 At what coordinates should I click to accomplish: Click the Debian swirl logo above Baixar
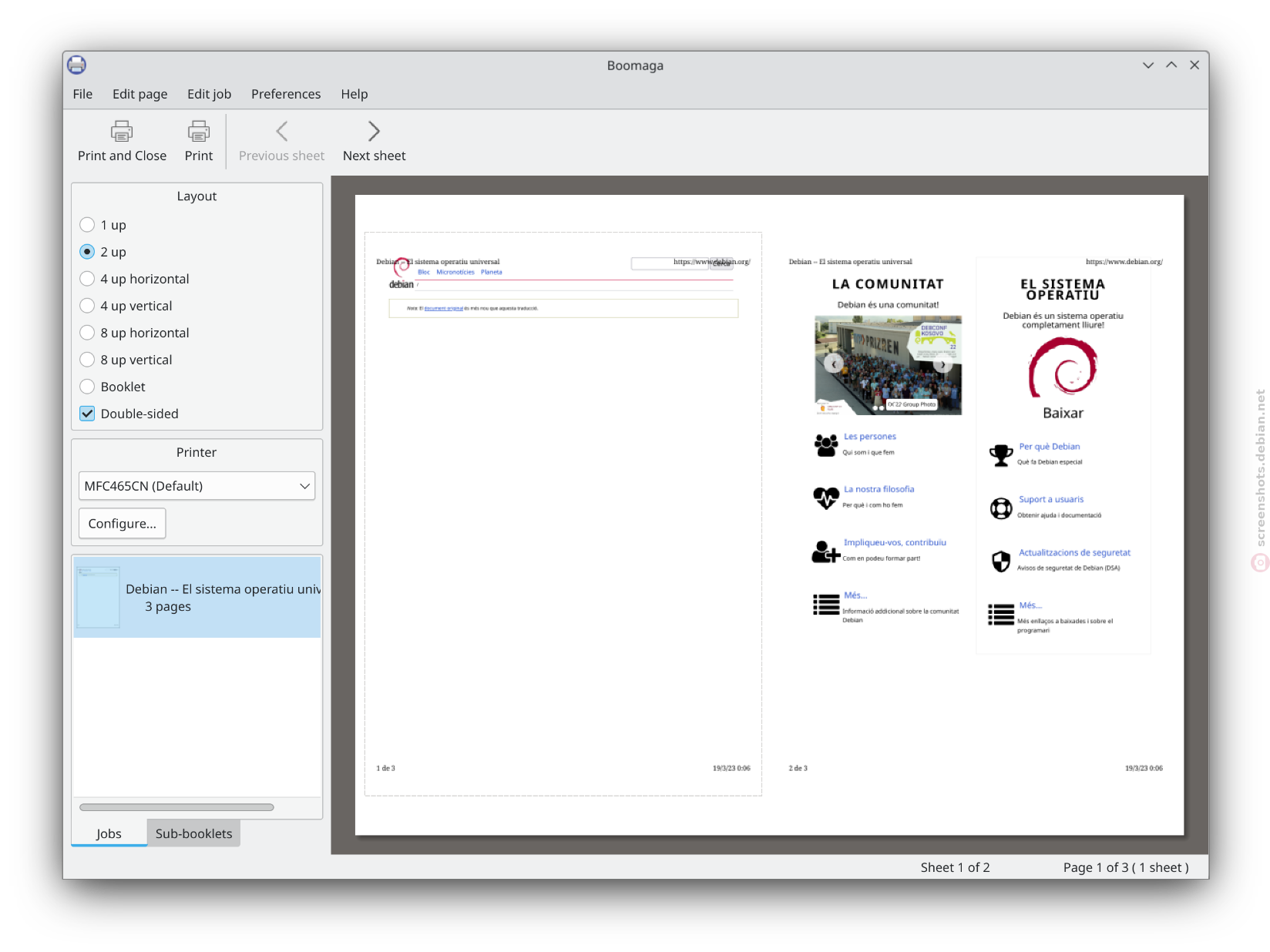point(1063,368)
